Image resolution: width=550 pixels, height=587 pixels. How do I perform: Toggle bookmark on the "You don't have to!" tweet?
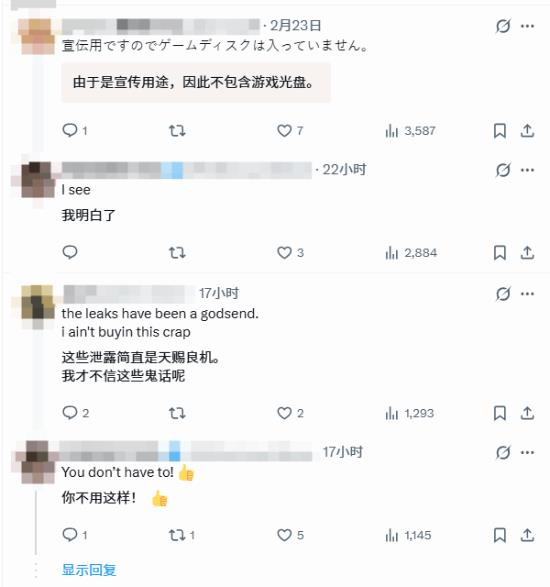[499, 535]
